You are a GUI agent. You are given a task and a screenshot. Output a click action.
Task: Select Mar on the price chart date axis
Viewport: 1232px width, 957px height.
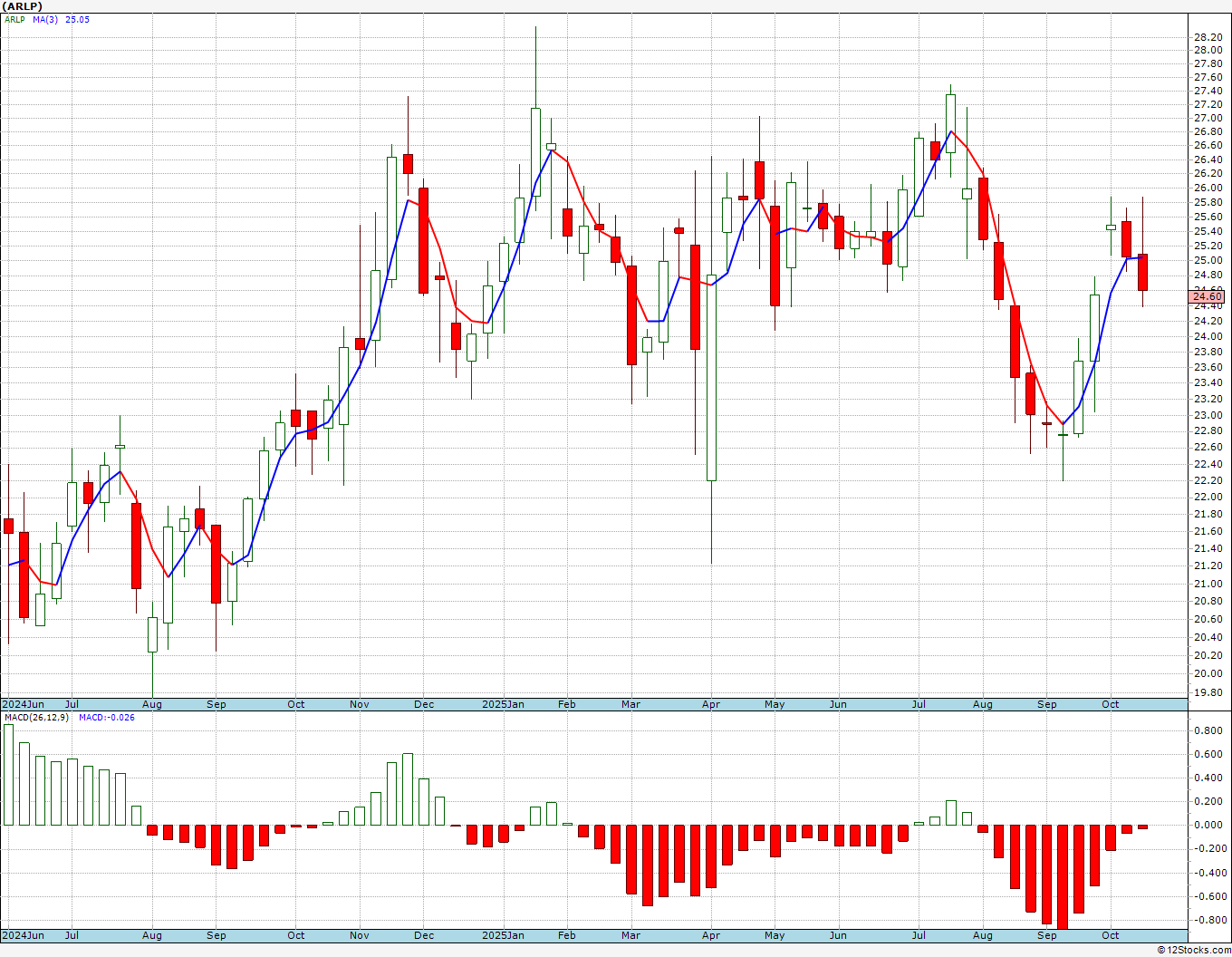coord(630,704)
